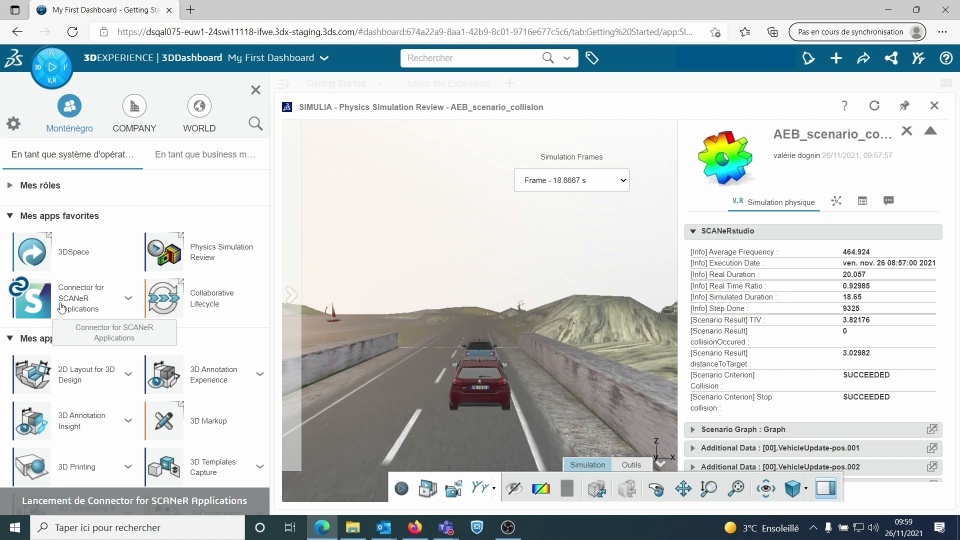Click the notifications flag icon in header

click(x=808, y=58)
